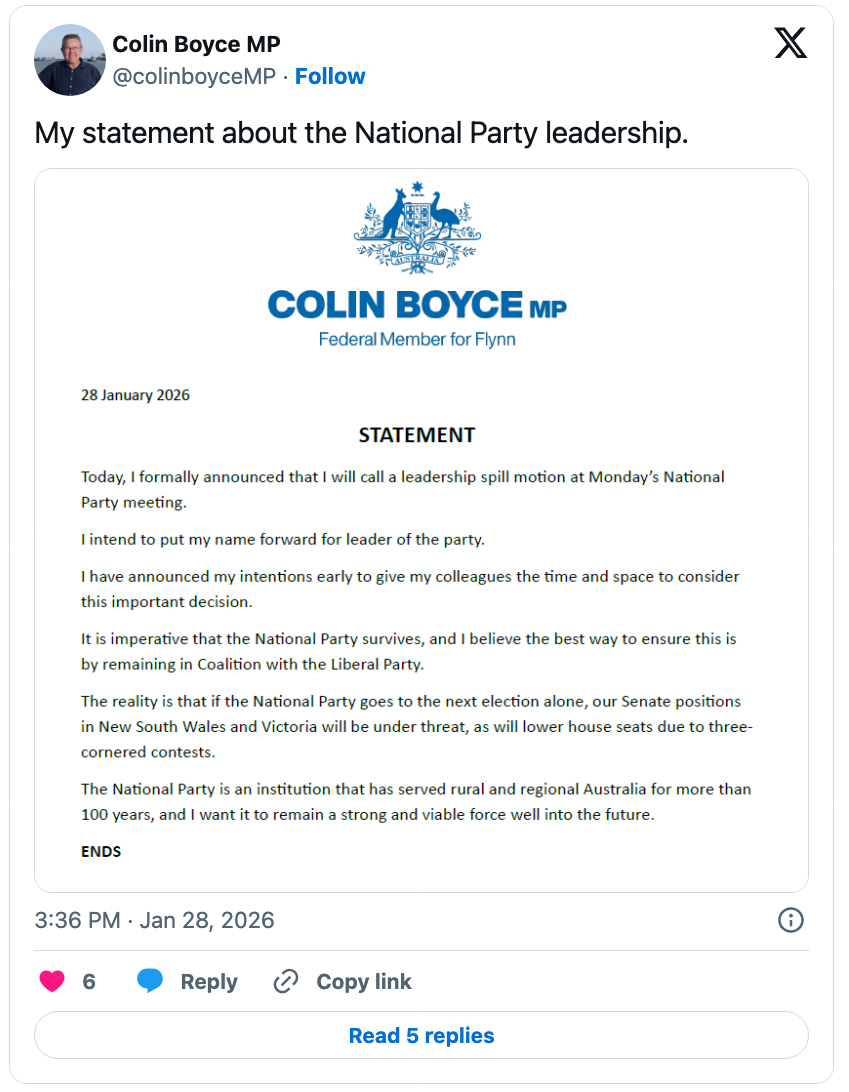Click the Federal Member for Flynn subtitle
Screen dimensions: 849x1092
pyautogui.click(x=417, y=339)
